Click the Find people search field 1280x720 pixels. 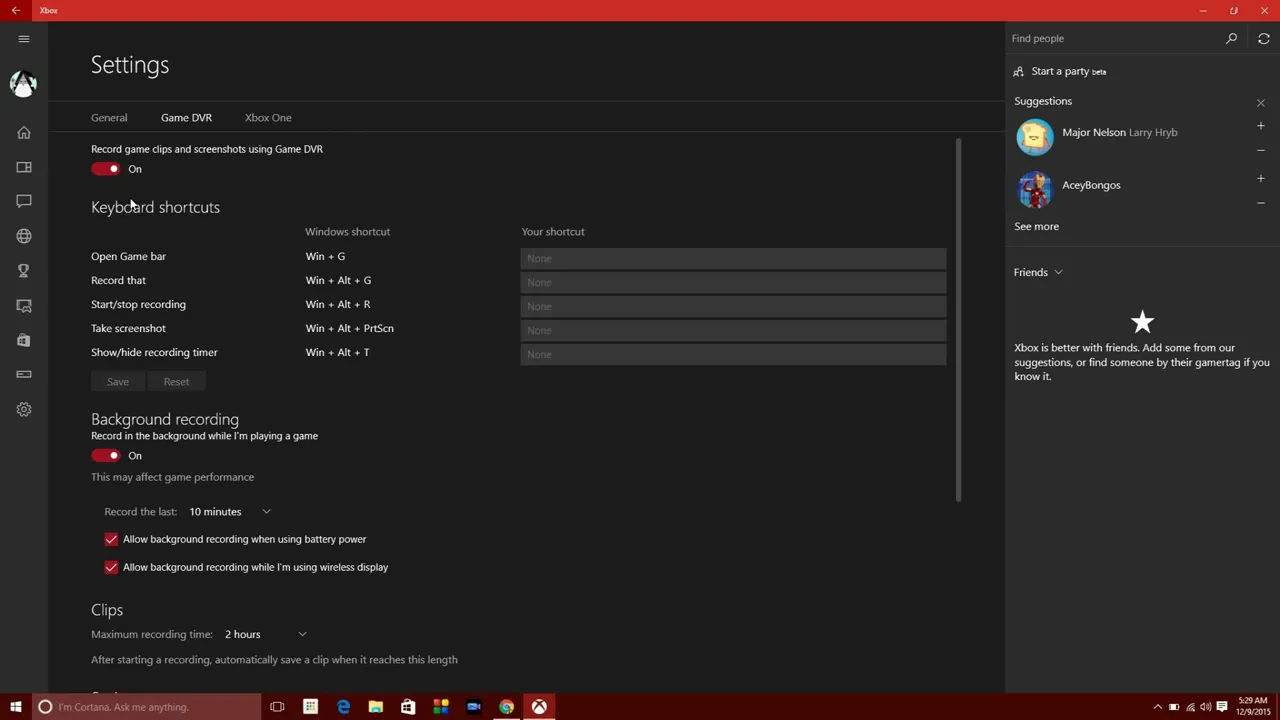coord(1115,38)
